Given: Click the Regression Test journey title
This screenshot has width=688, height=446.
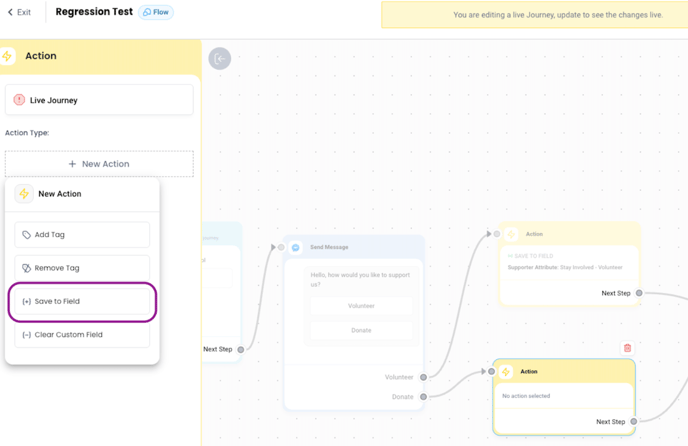Looking at the screenshot, I should tap(94, 13).
